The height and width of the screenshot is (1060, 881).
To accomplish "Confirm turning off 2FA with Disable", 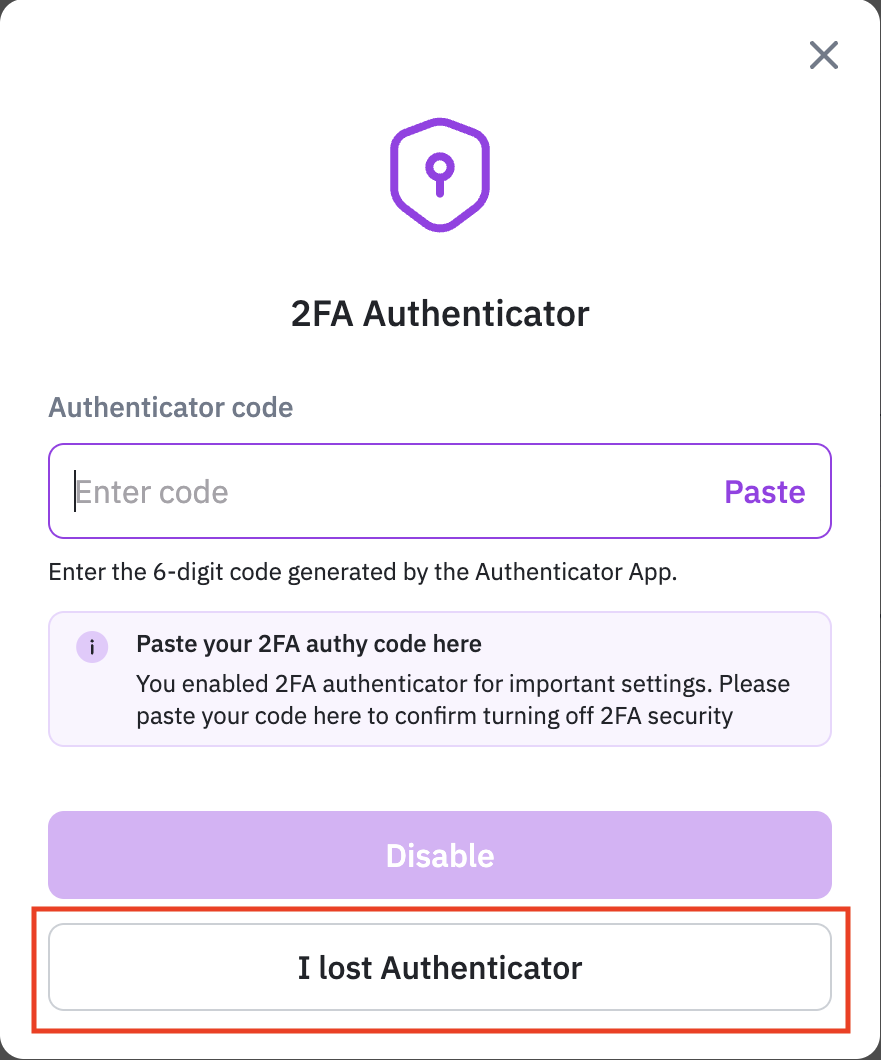I will tap(440, 855).
